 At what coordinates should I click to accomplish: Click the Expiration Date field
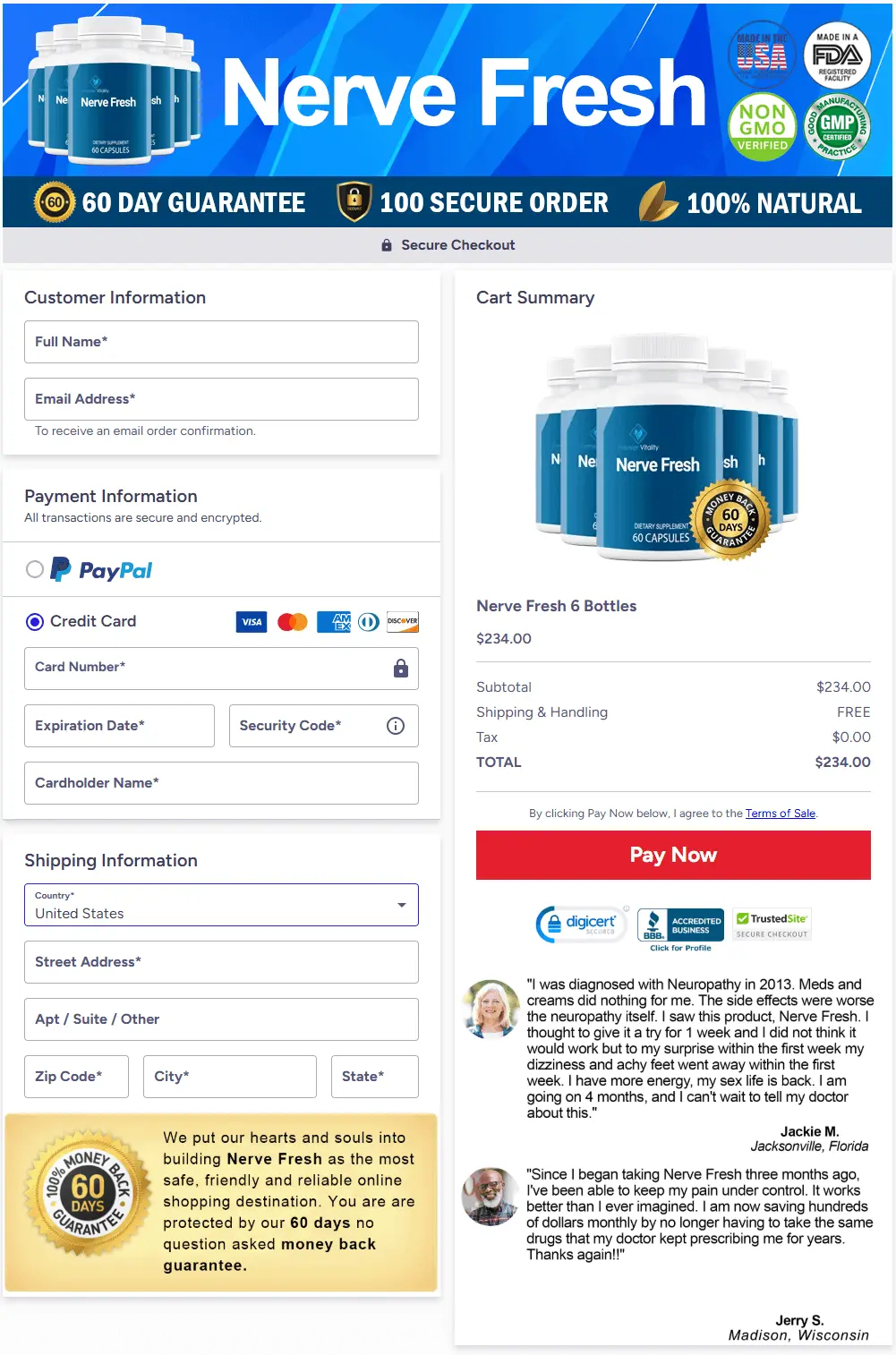coord(119,726)
